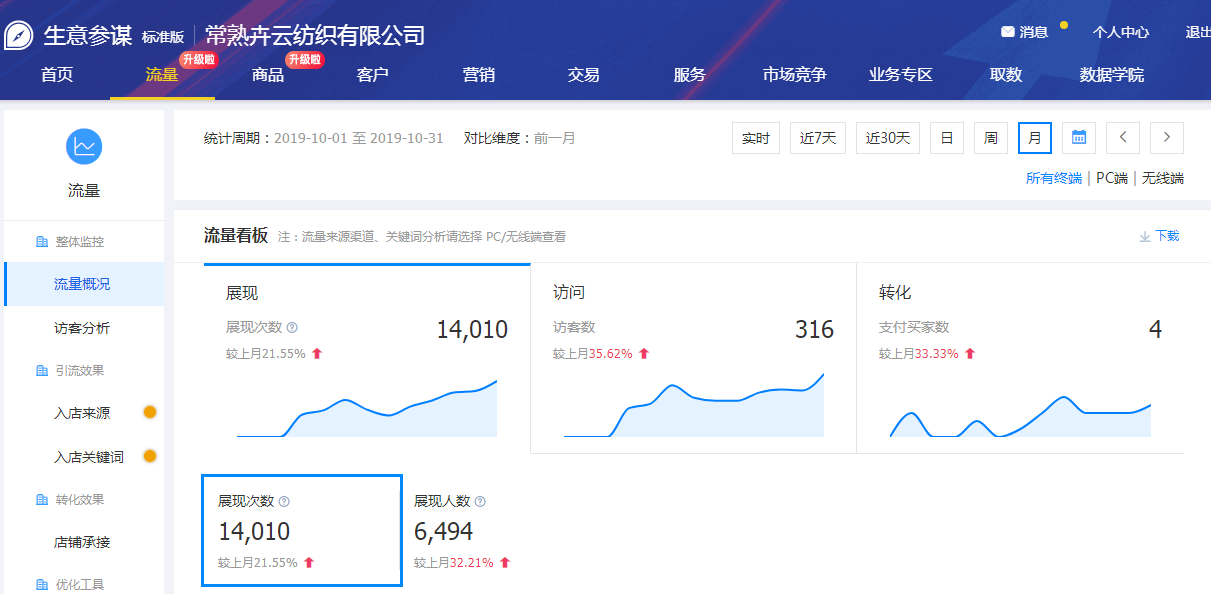1211x594 pixels.
Task: Switch to the 服务 tab
Action: 689,75
